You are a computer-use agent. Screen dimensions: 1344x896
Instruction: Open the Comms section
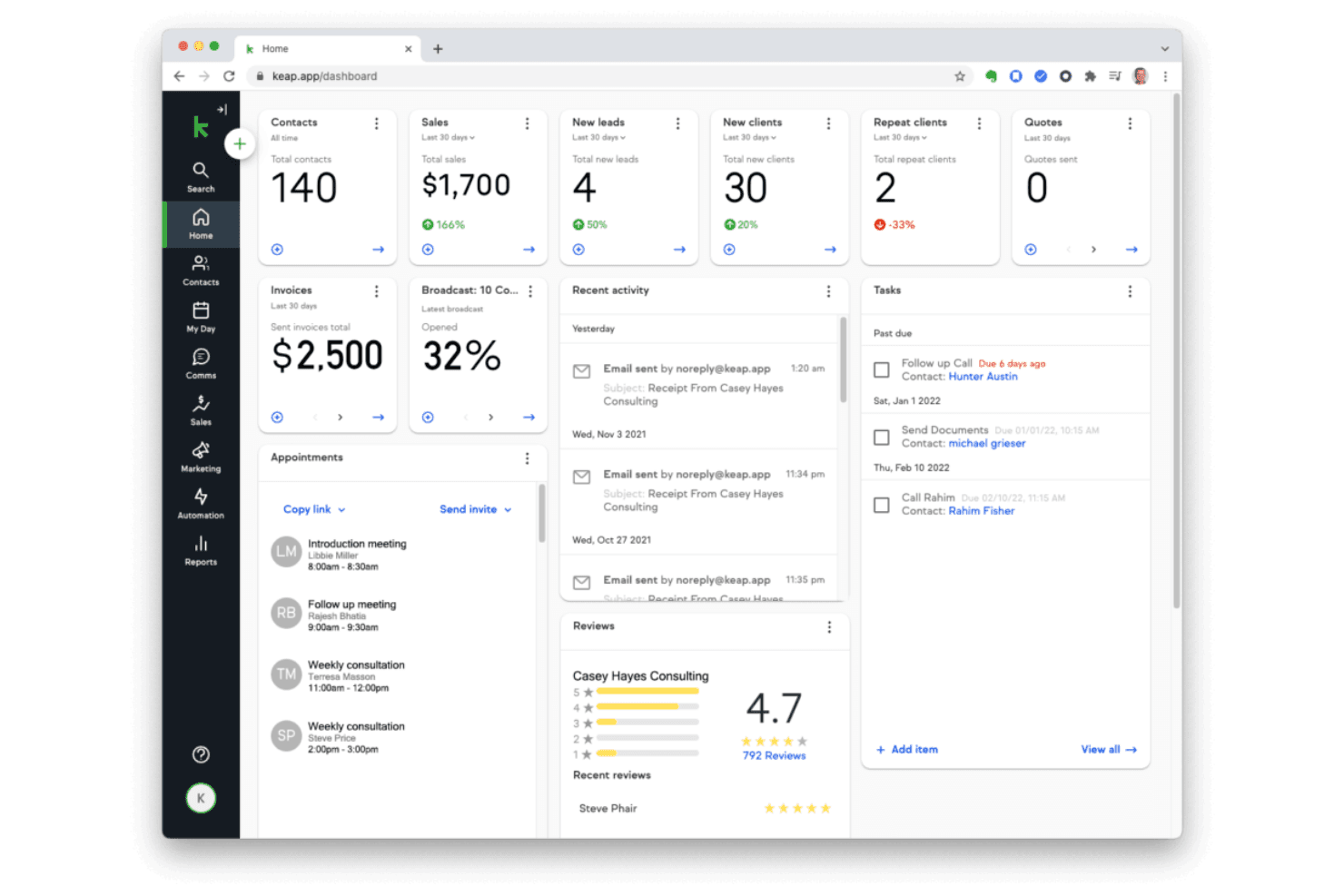pyautogui.click(x=201, y=363)
